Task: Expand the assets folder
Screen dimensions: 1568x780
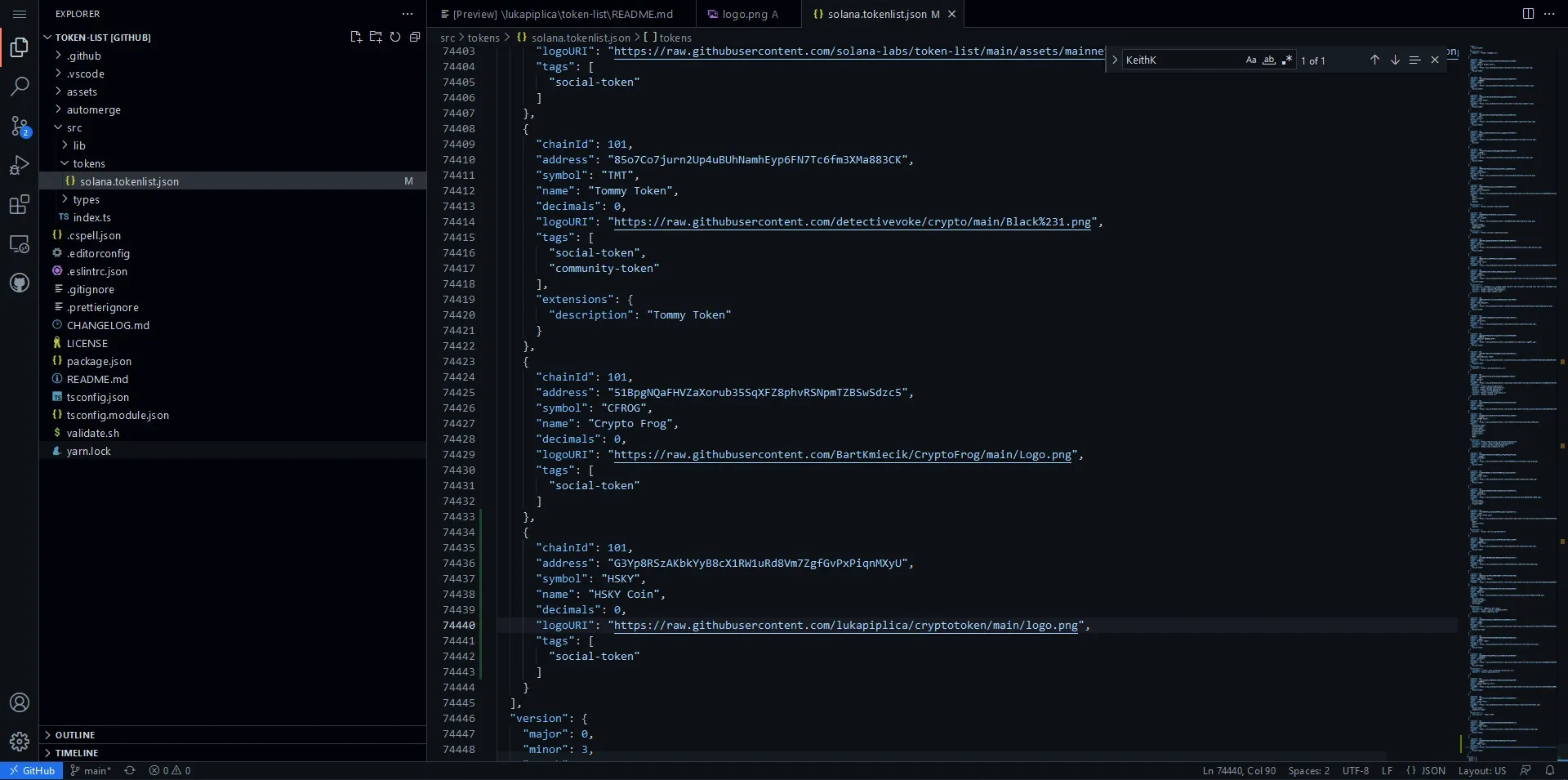Action: coord(82,91)
